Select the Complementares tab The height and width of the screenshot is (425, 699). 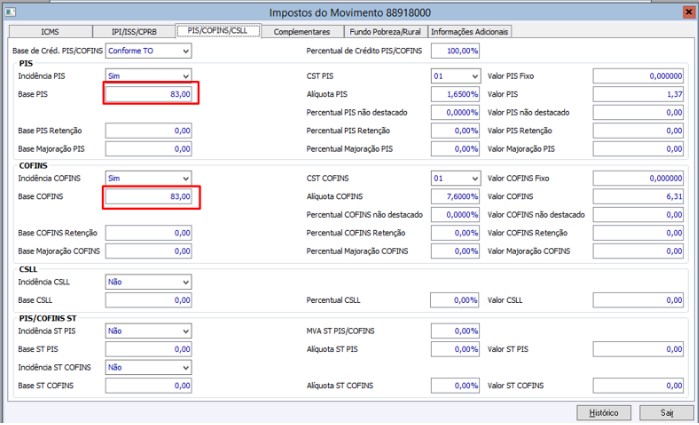[301, 32]
